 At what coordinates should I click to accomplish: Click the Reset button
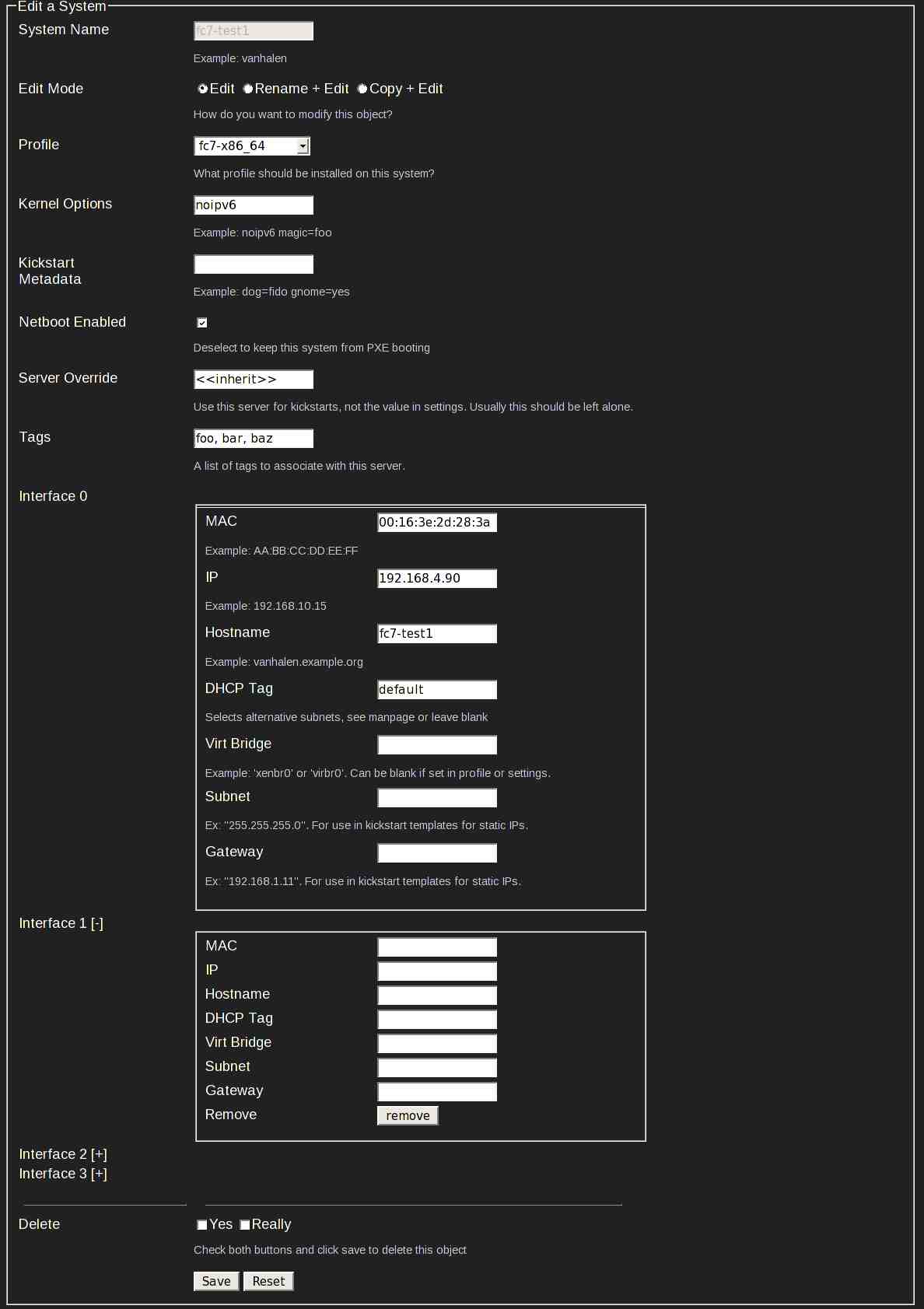click(268, 1281)
